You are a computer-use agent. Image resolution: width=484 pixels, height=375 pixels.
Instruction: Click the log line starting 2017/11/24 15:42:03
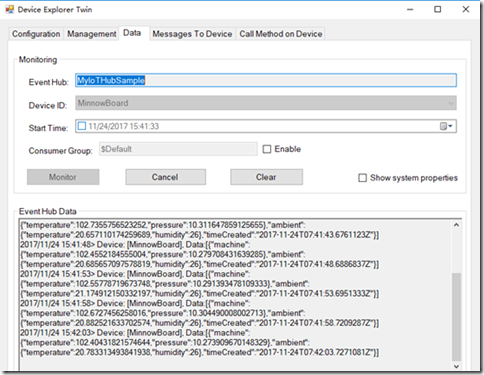click(x=135, y=333)
